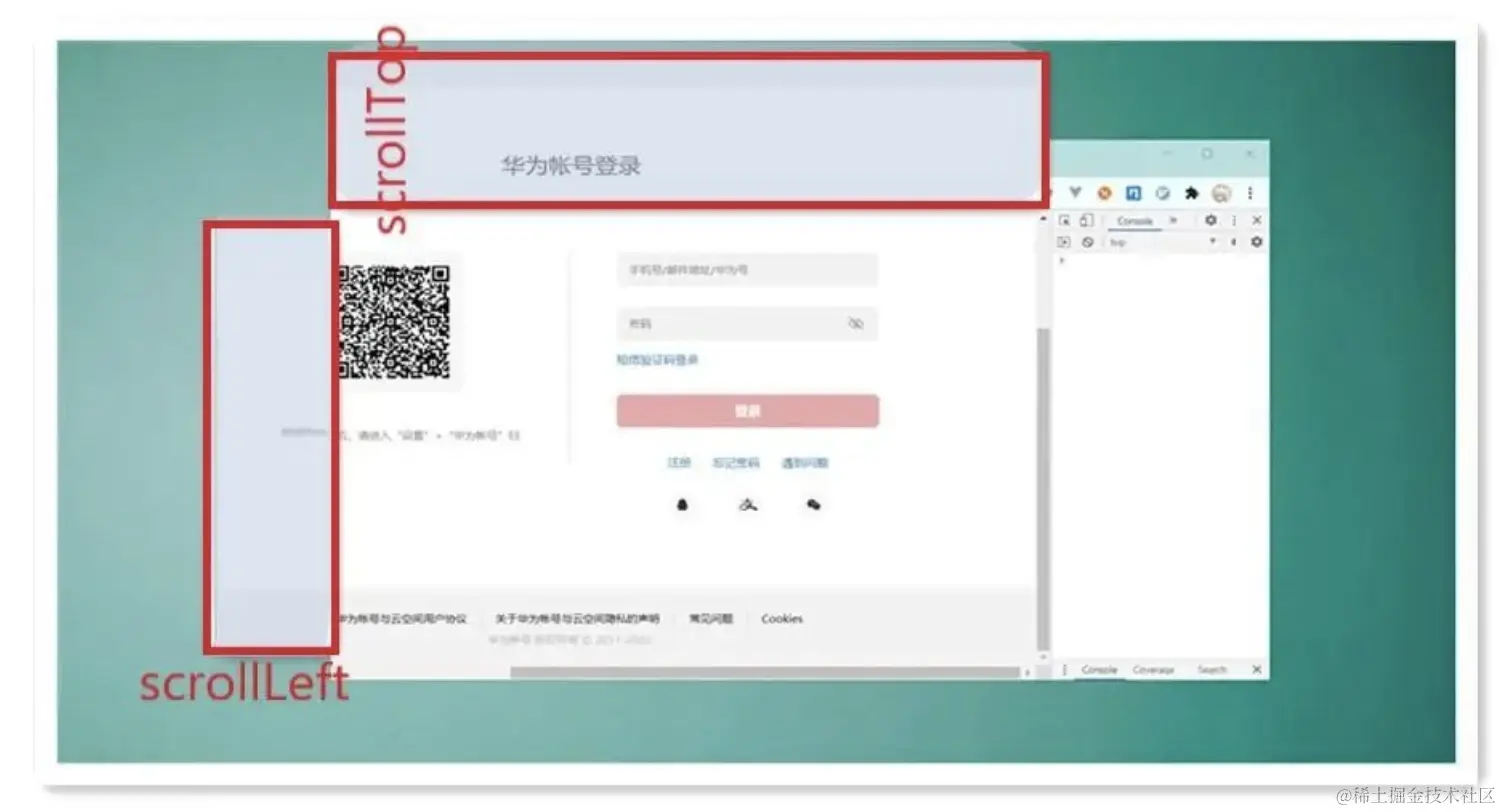1502x812 pixels.
Task: Click the orange round extension icon in Chrome toolbar
Action: [x=1105, y=193]
